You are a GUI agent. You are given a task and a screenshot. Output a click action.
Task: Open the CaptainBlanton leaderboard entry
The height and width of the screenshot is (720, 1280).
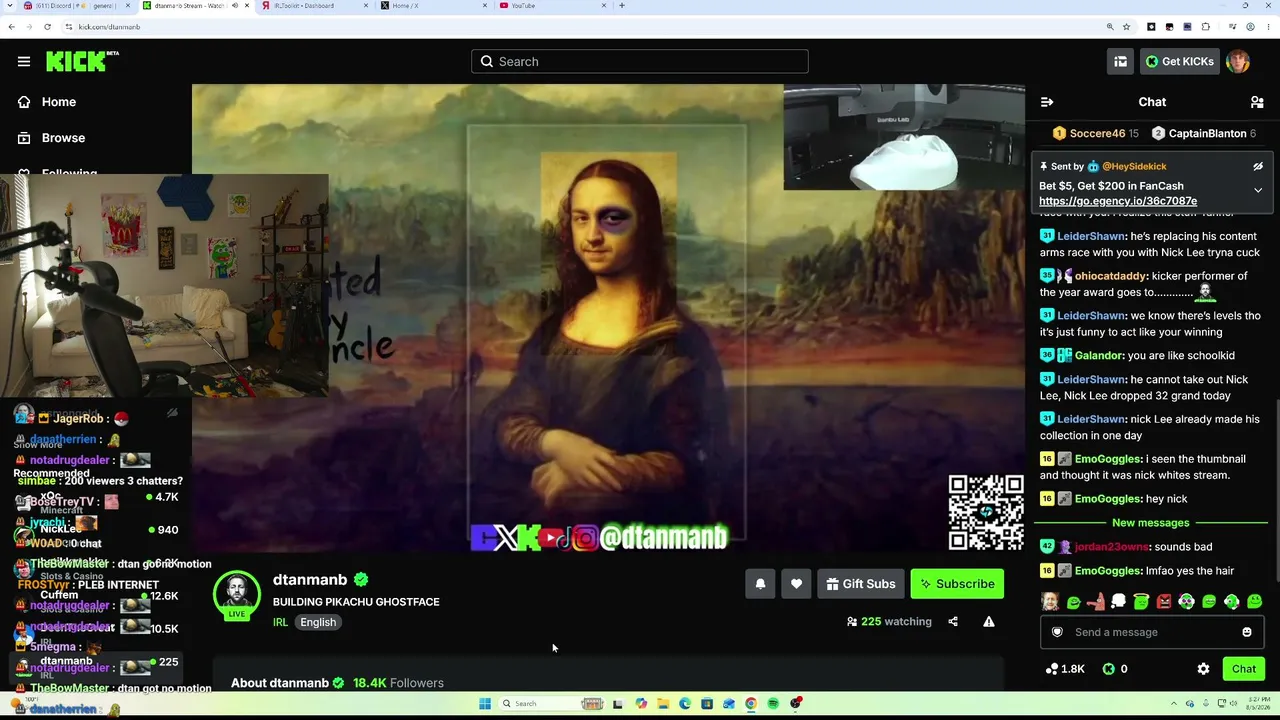(x=1204, y=134)
